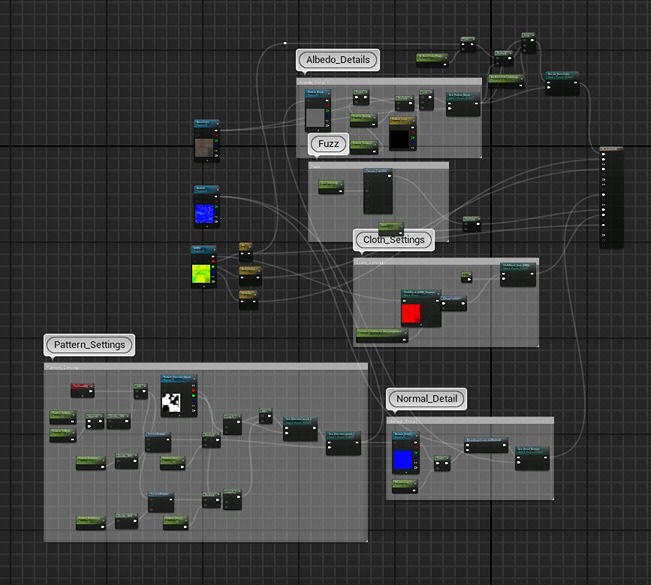
Task: Click the rightmost teal node in Pattern_Settings
Action: coord(343,443)
